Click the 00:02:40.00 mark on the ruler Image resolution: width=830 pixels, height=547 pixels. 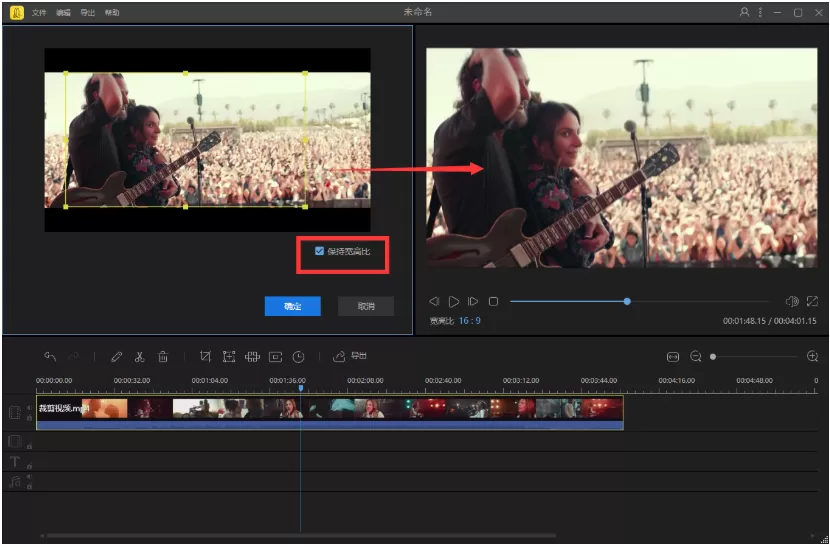(443, 380)
